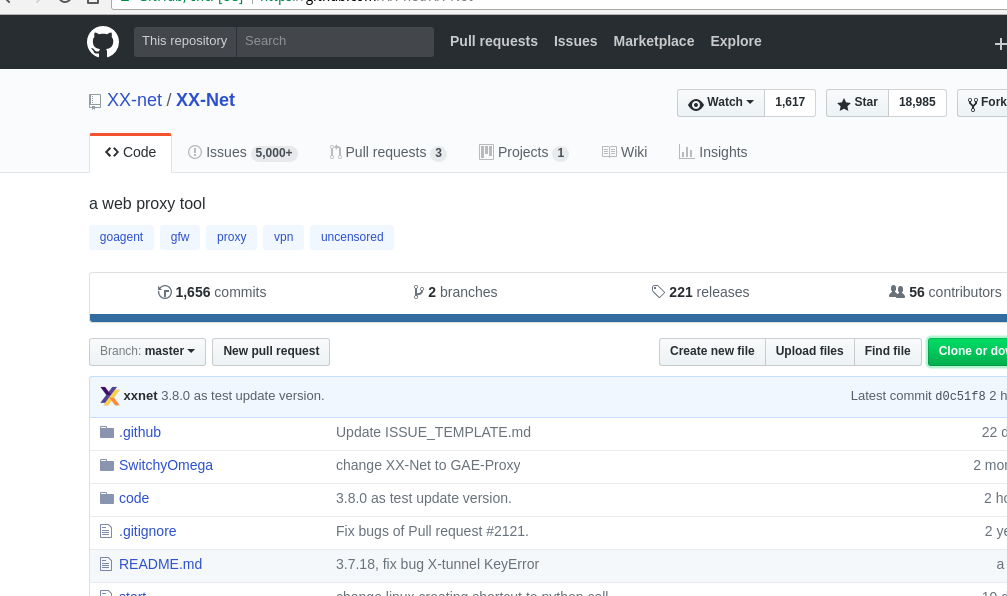The image size is (1007, 596).
Task: Select the proxy topic tag
Action: tap(231, 237)
